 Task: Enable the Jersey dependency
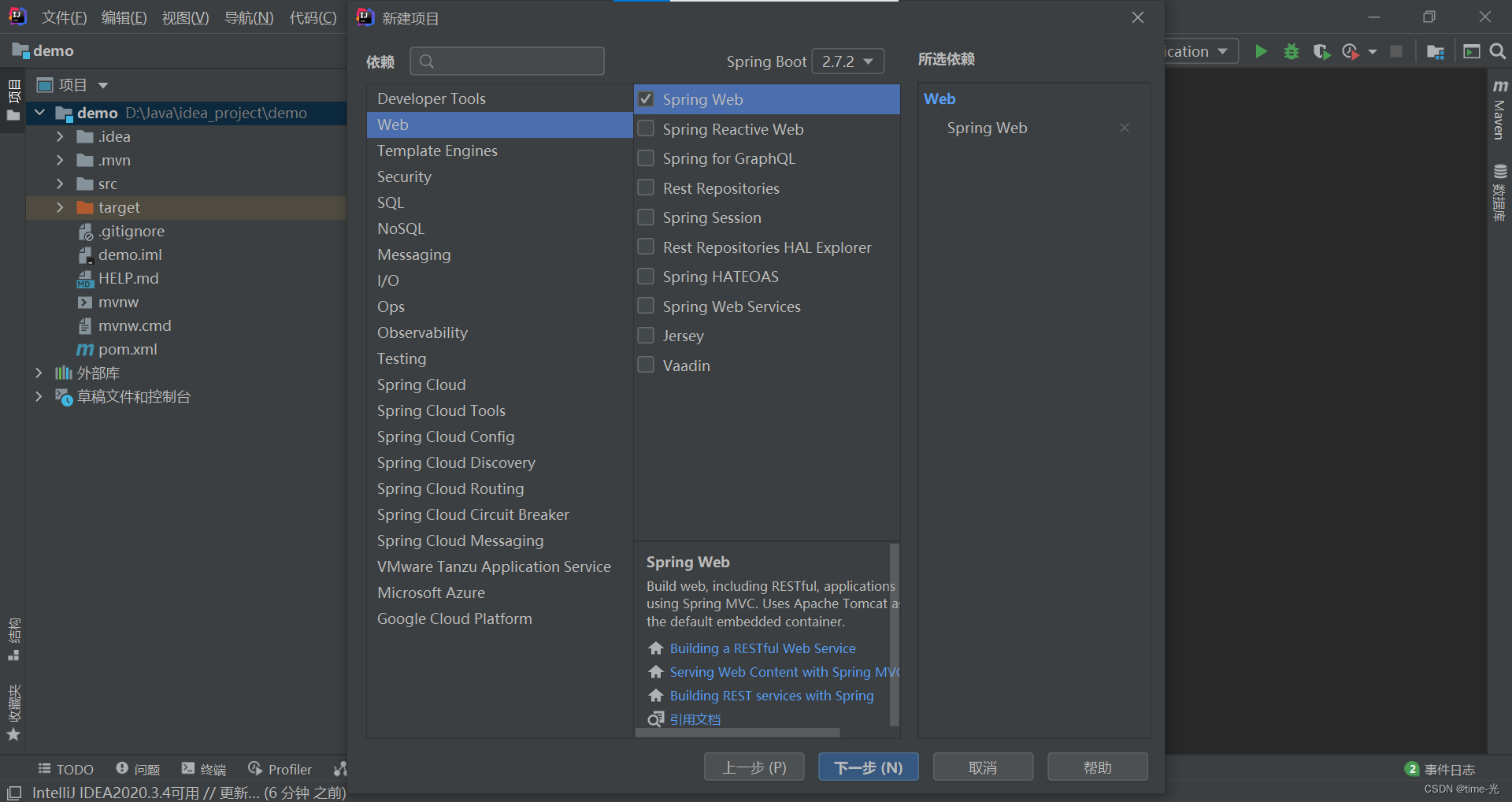tap(646, 336)
